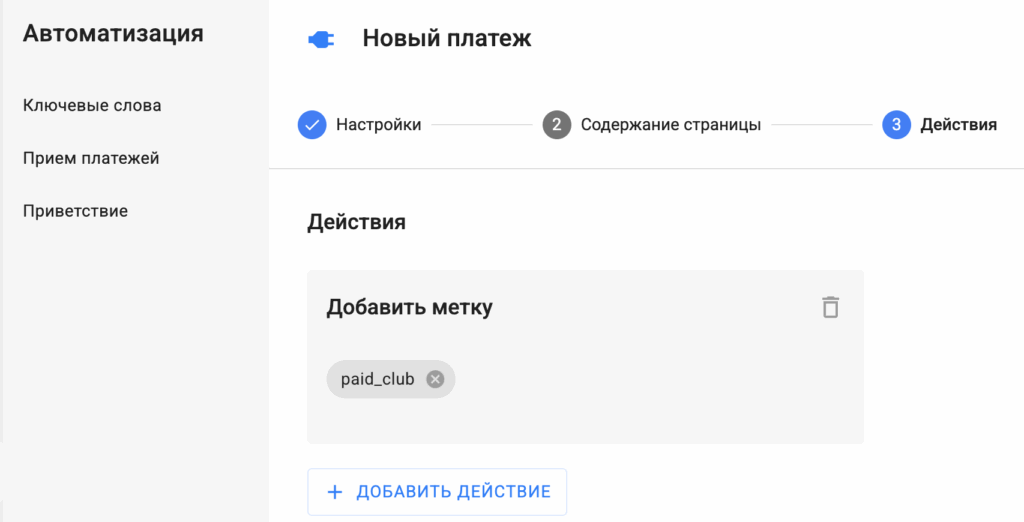Select the Действия step label
Viewport: 1024px width, 522px height.
(x=959, y=125)
